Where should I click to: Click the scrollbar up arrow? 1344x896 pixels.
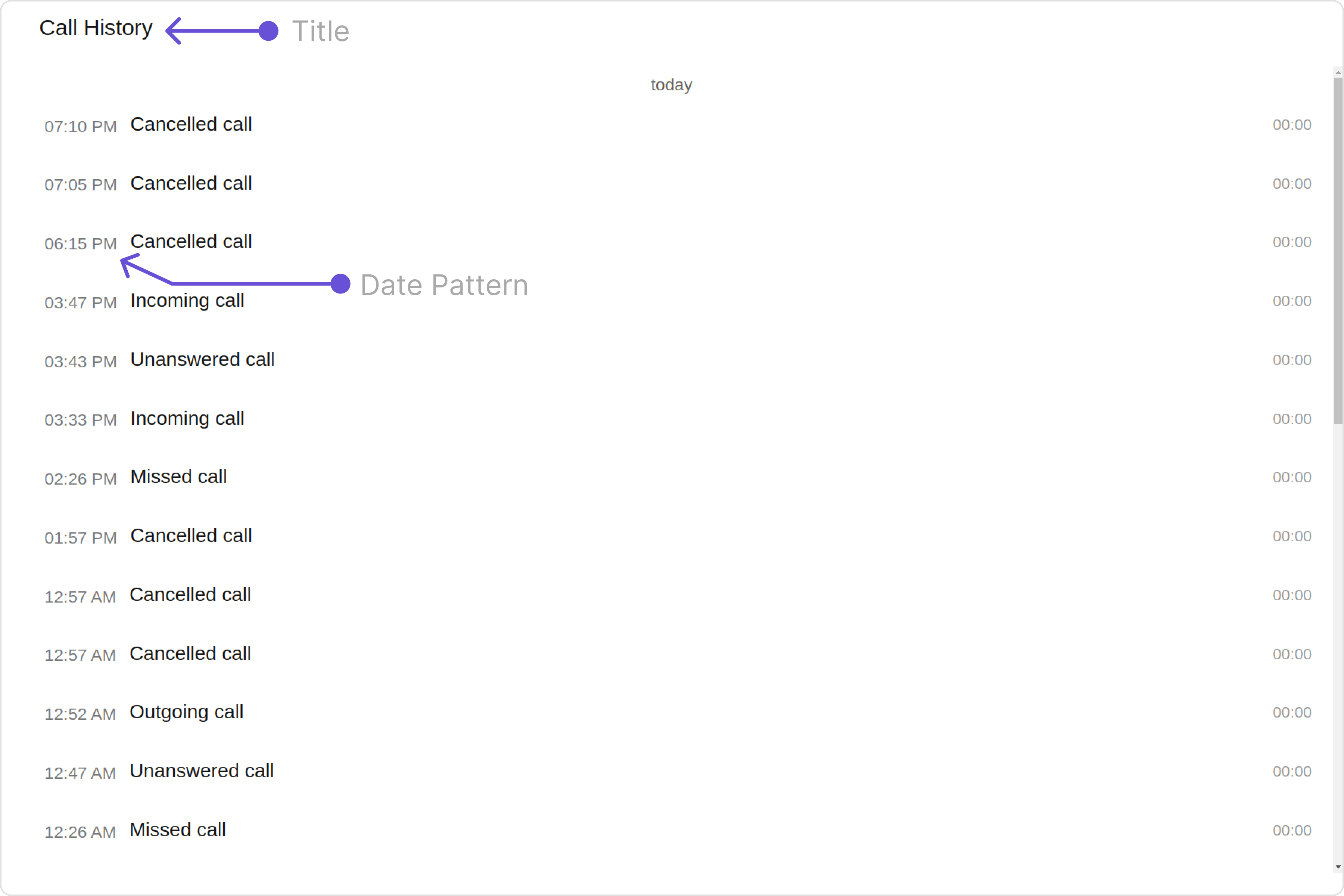click(x=1338, y=72)
